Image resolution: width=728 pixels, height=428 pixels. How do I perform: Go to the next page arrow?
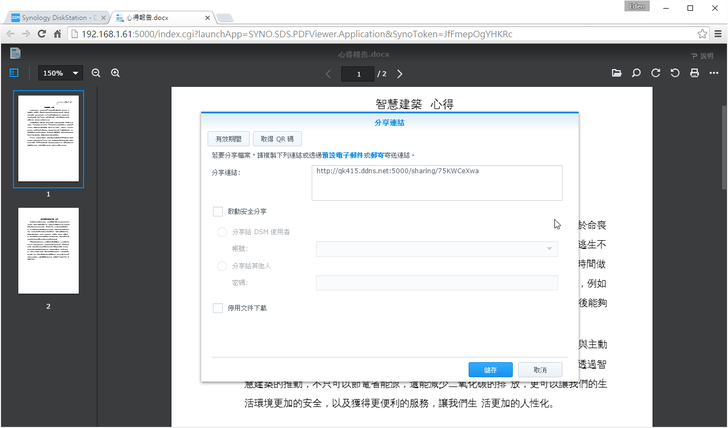coord(400,74)
